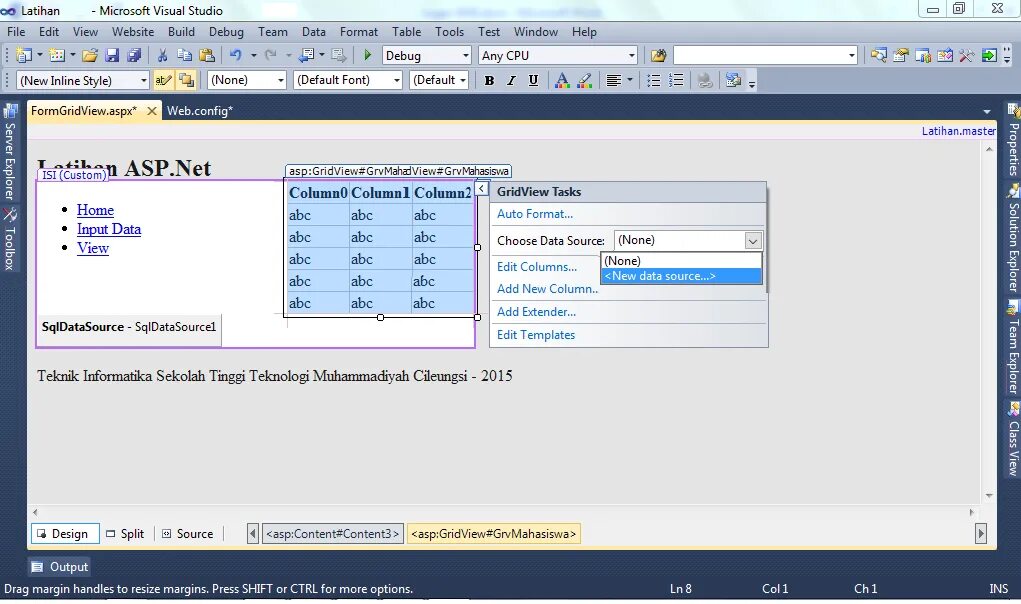Image resolution: width=1021 pixels, height=604 pixels.
Task: Open the Default Font dropdown
Action: pyautogui.click(x=348, y=80)
